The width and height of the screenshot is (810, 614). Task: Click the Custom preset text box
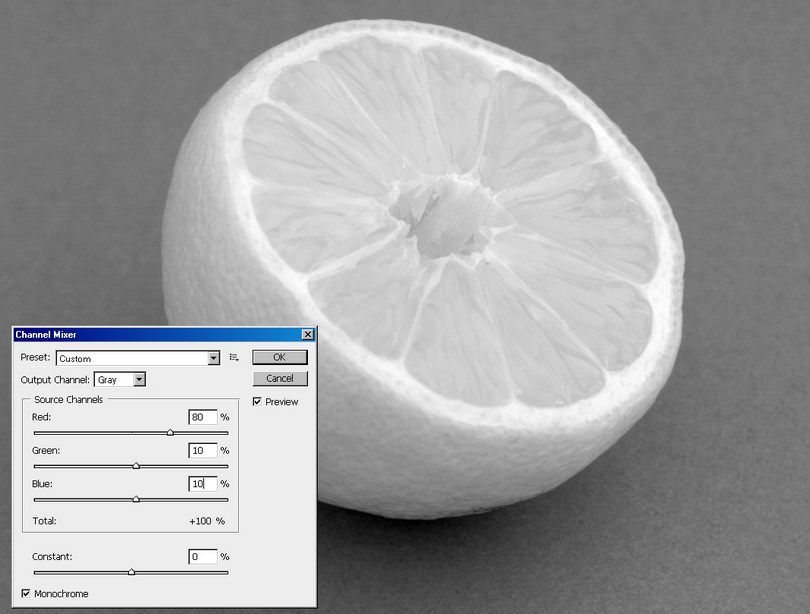pos(130,358)
